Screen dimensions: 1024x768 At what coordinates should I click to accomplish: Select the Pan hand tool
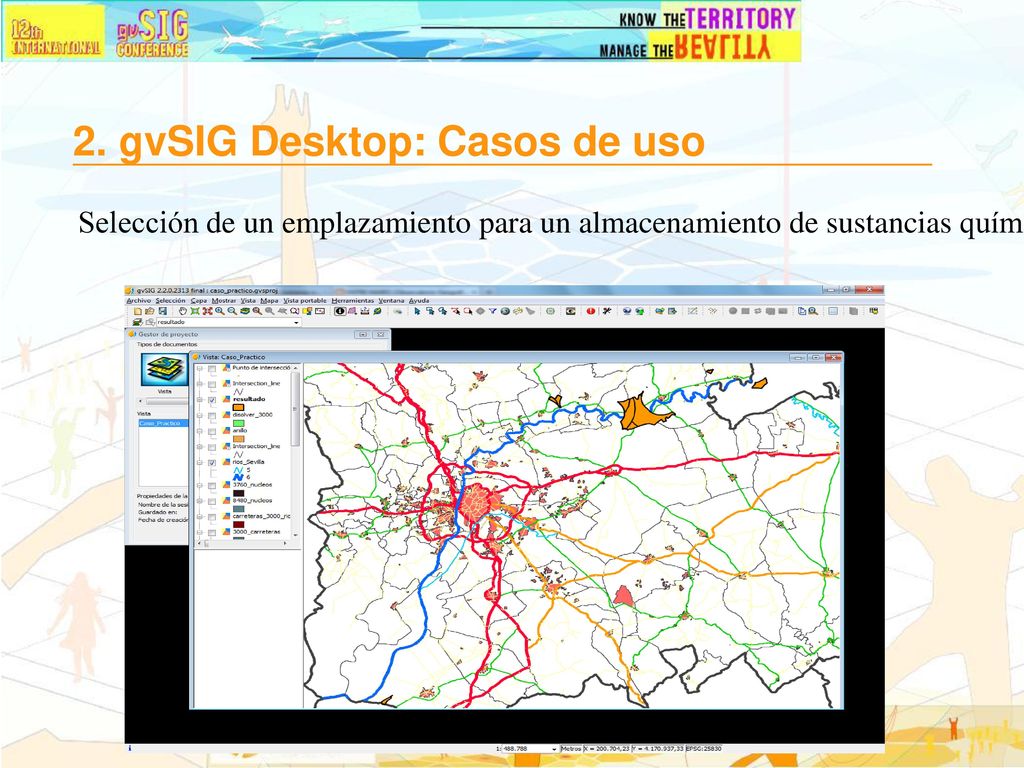pos(182,312)
